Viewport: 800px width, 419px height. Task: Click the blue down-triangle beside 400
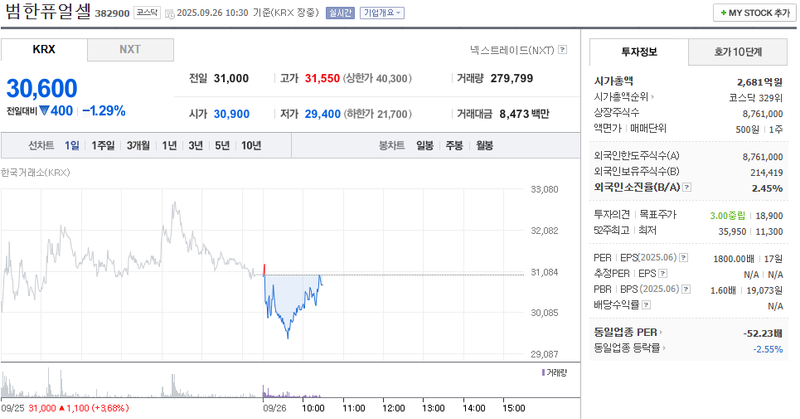click(x=44, y=110)
